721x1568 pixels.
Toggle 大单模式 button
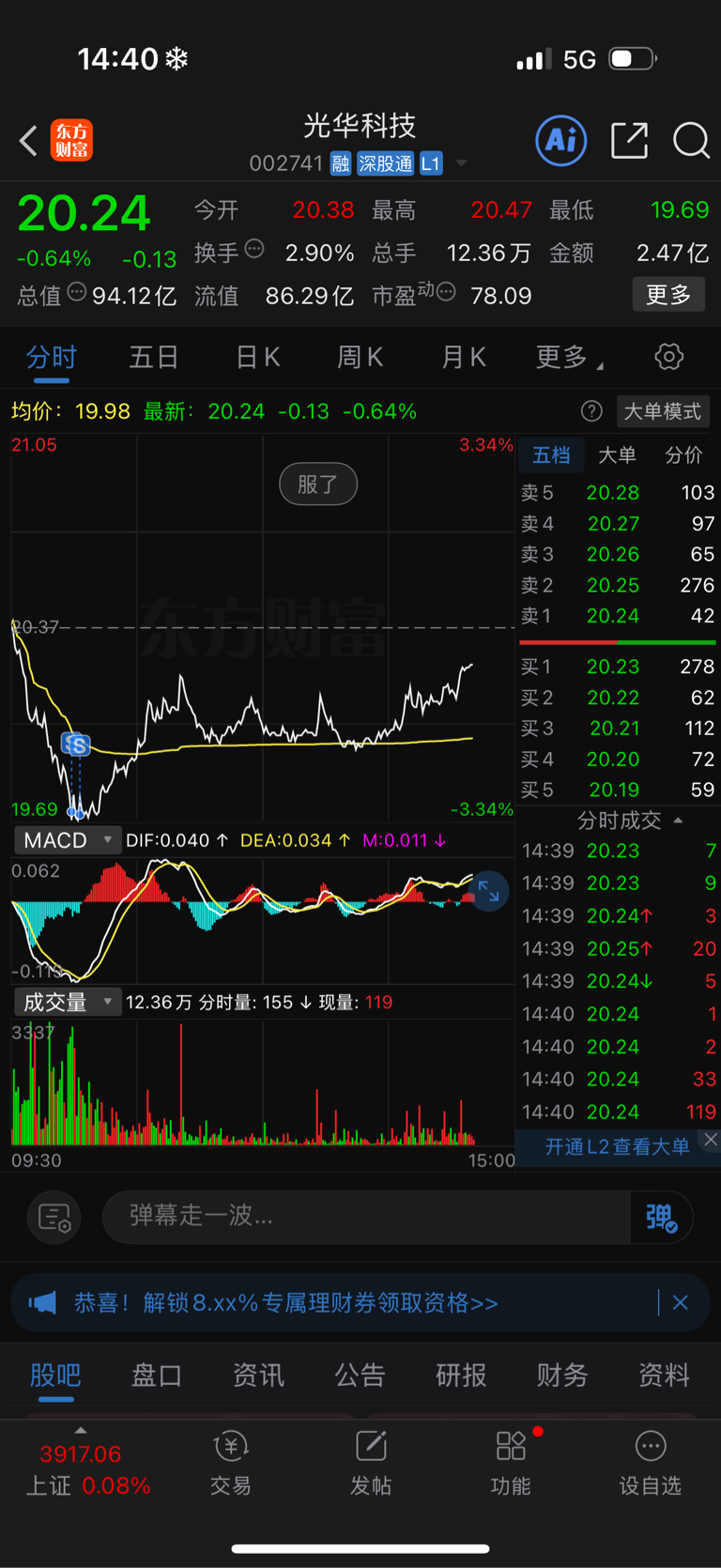coord(663,411)
